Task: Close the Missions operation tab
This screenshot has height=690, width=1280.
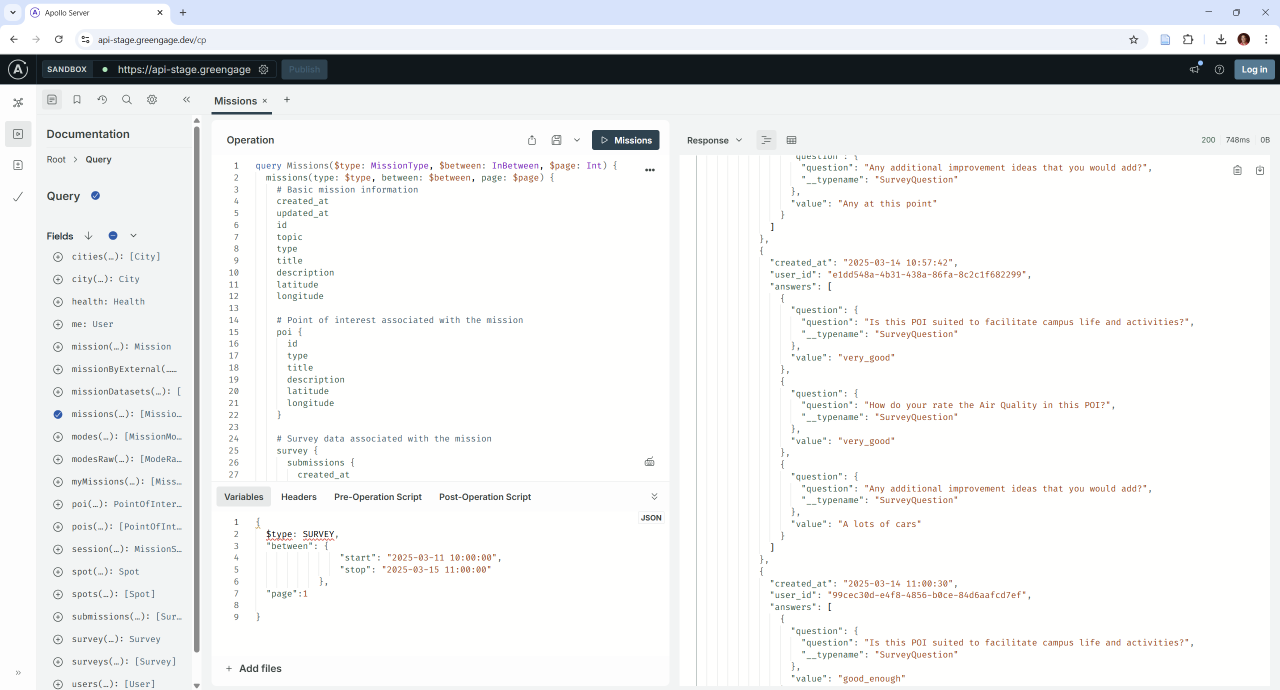Action: pos(265,101)
